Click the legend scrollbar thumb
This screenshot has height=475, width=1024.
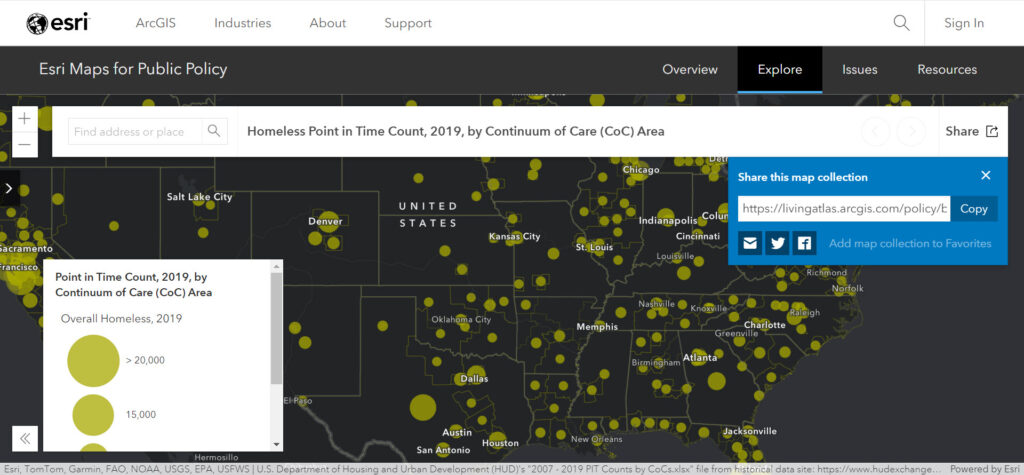tap(277, 328)
